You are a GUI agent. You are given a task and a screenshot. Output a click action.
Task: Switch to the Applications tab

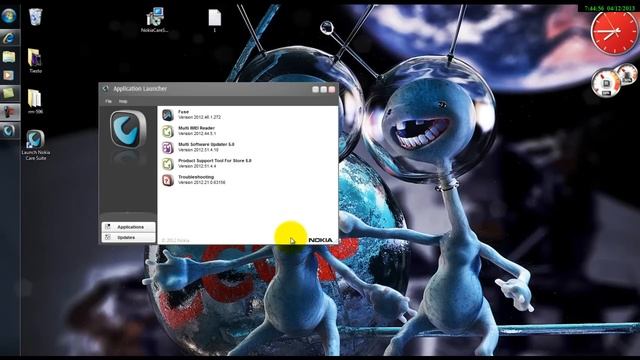coord(129,227)
